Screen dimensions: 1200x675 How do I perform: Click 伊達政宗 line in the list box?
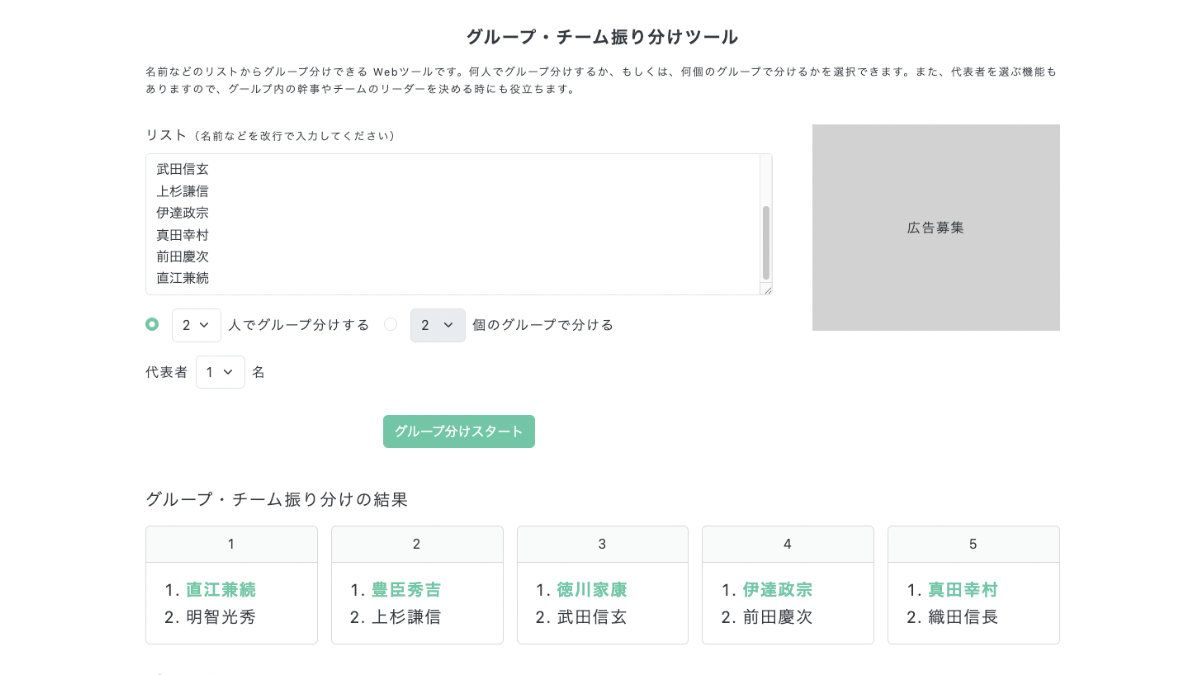[x=183, y=213]
